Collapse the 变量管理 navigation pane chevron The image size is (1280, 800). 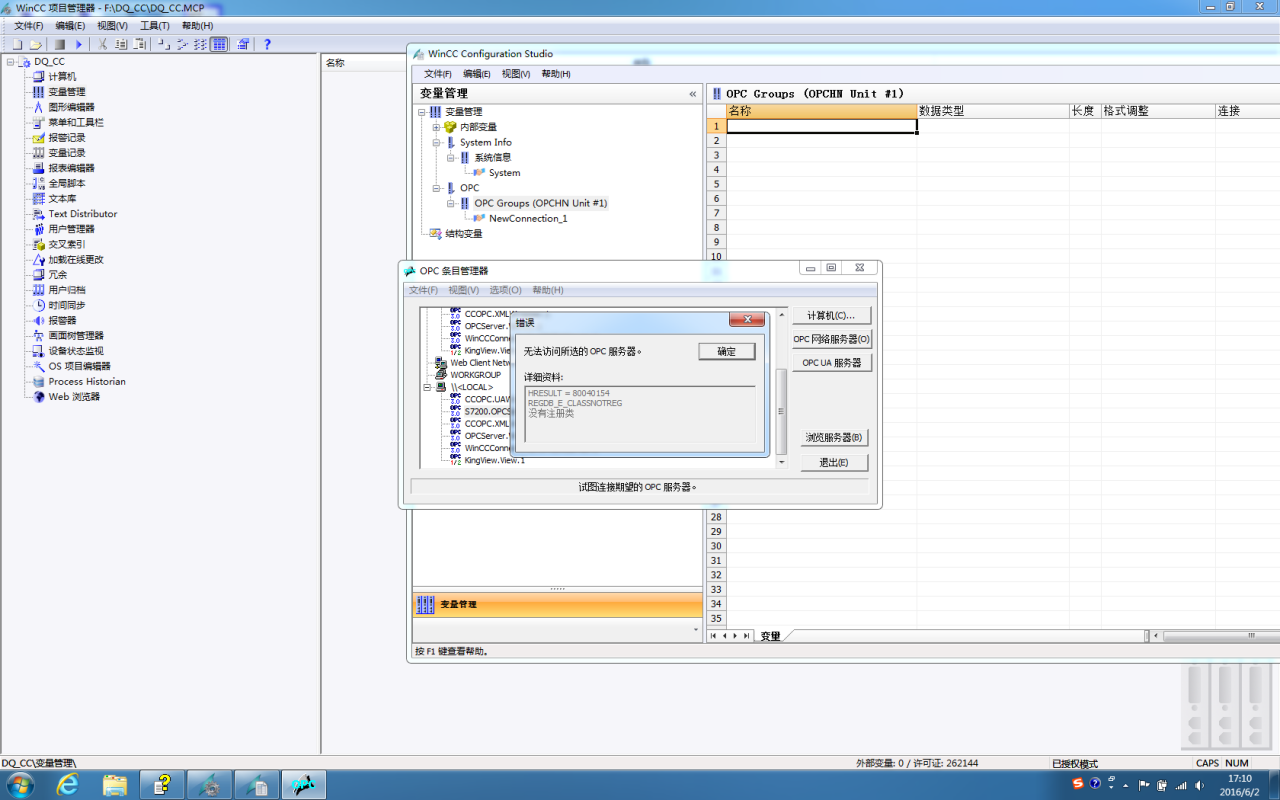(x=693, y=94)
